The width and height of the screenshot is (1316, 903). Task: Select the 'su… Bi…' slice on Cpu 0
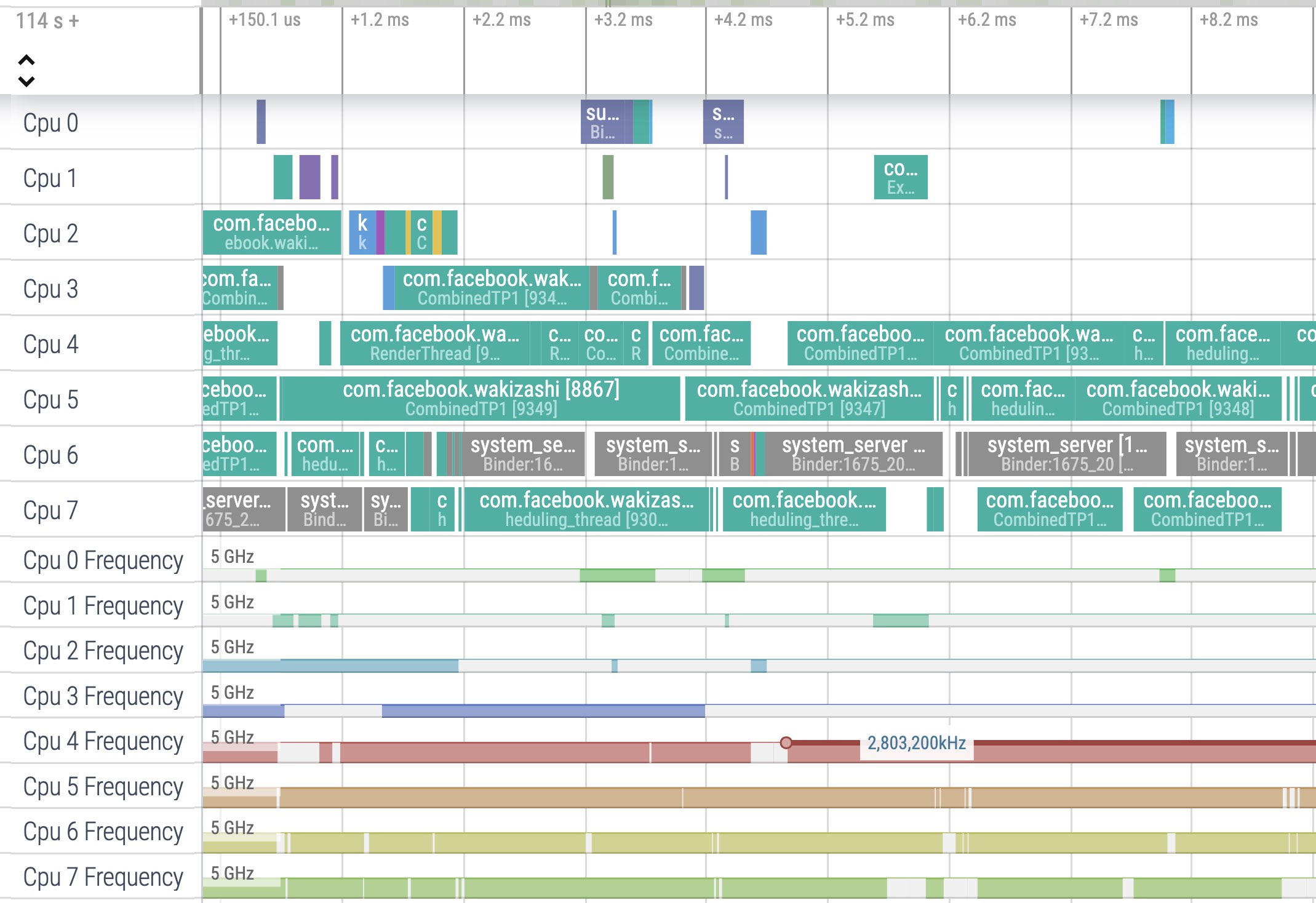602,122
